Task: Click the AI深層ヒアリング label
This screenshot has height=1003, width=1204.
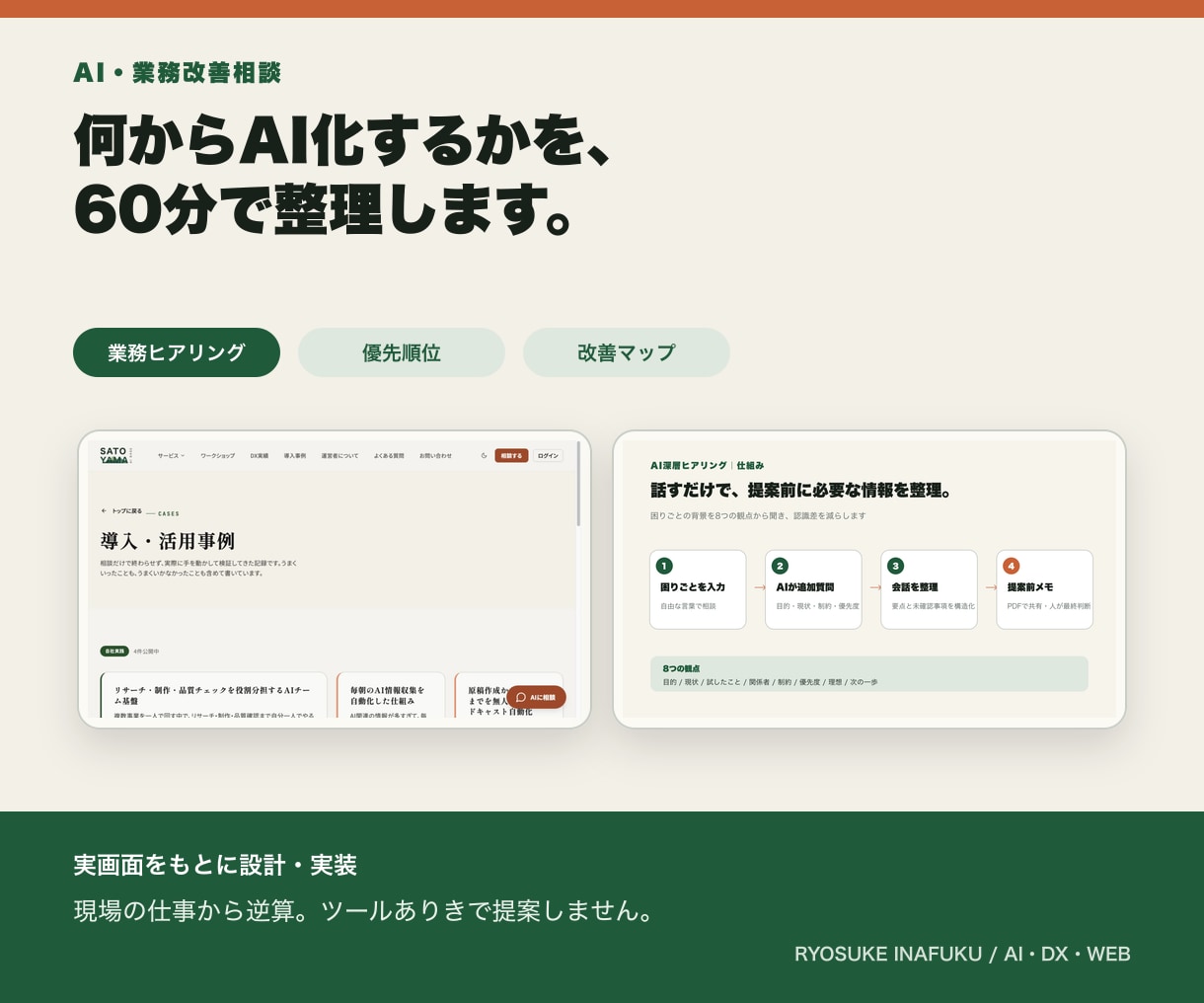Action: (x=688, y=465)
